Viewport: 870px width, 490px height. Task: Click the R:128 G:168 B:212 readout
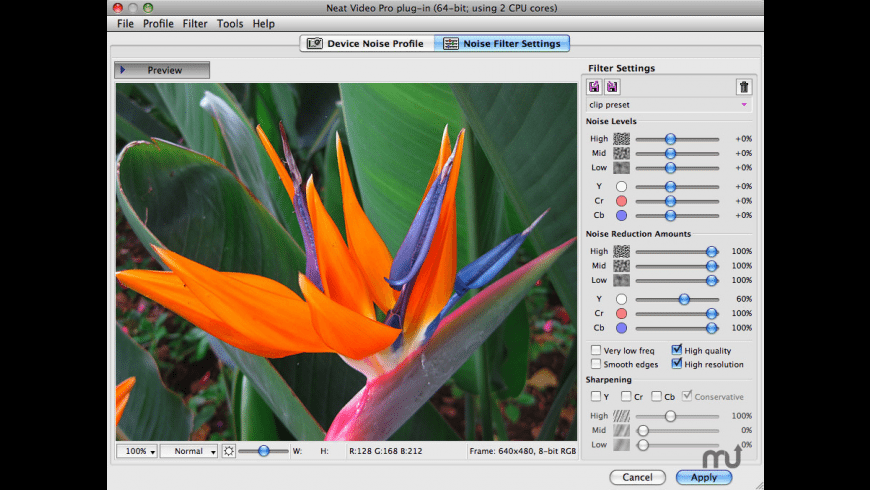pyautogui.click(x=386, y=451)
